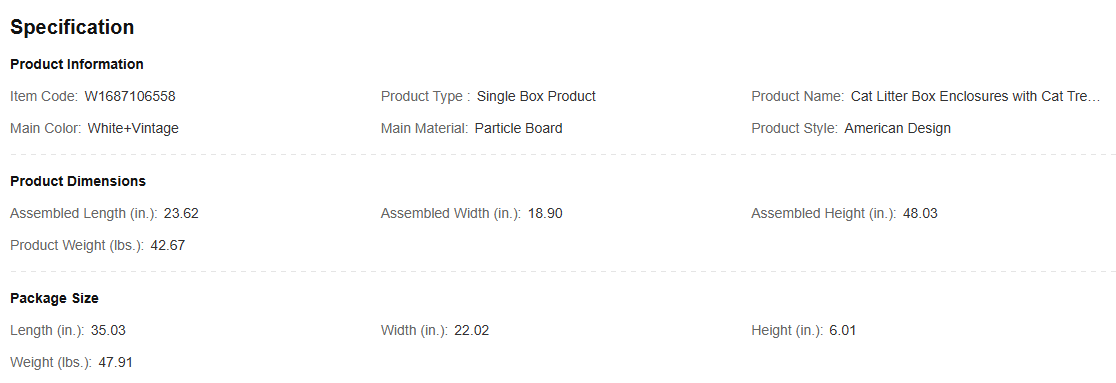Click the Package Size section header
Image resolution: width=1116 pixels, height=383 pixels.
54,298
